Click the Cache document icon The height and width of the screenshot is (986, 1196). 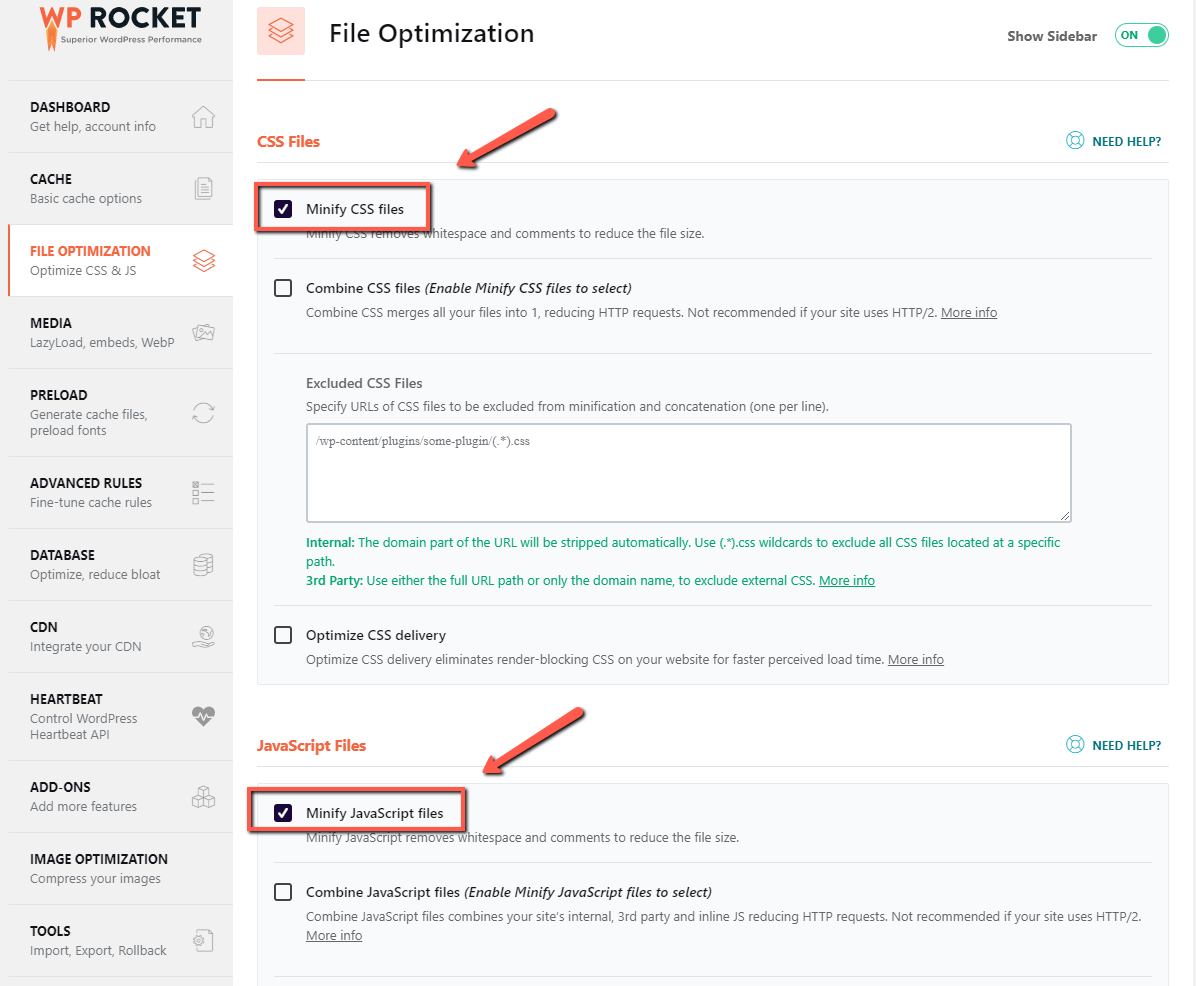pyautogui.click(x=203, y=189)
